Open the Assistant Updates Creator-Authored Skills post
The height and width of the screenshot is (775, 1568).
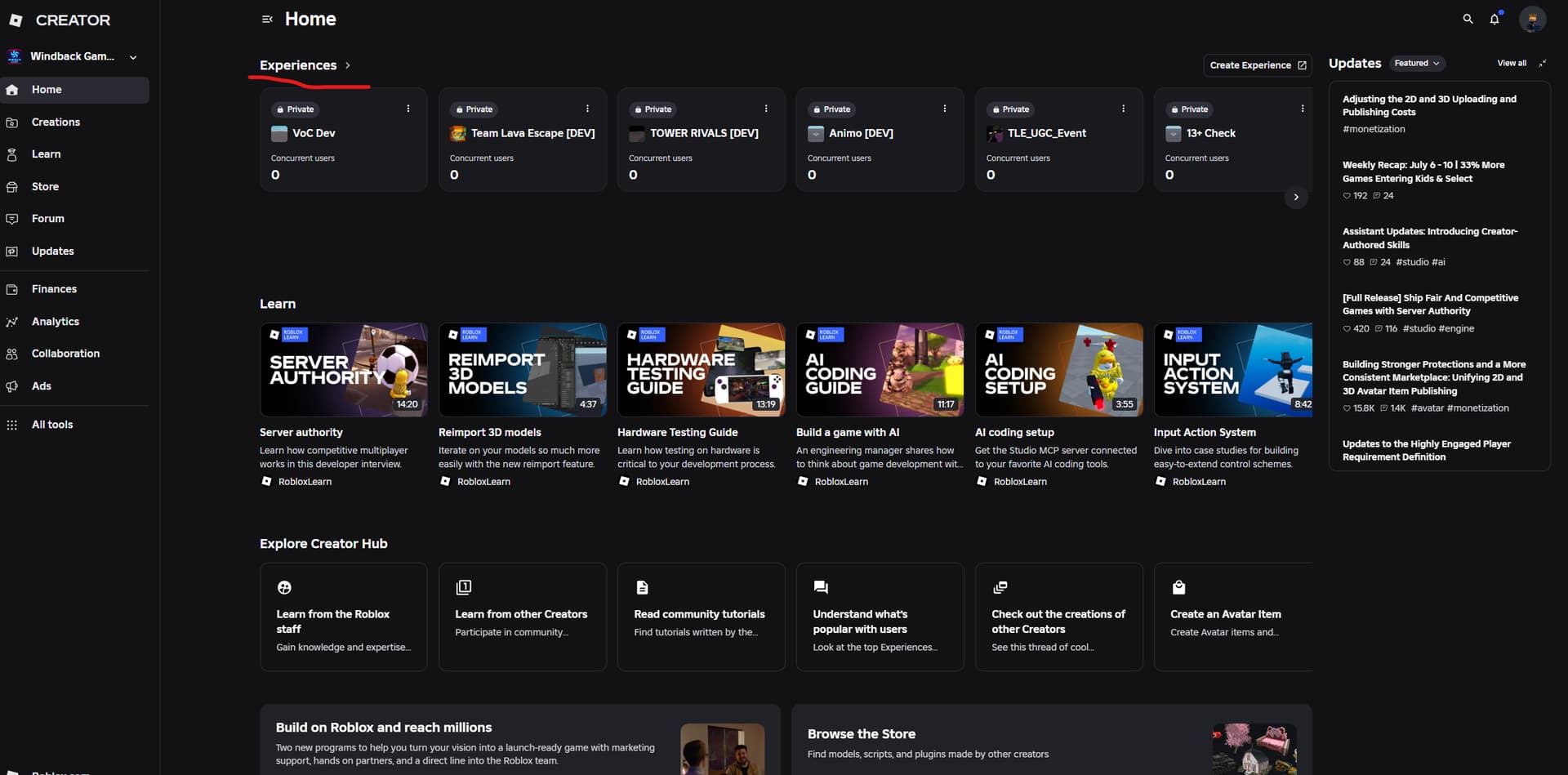(x=1430, y=238)
